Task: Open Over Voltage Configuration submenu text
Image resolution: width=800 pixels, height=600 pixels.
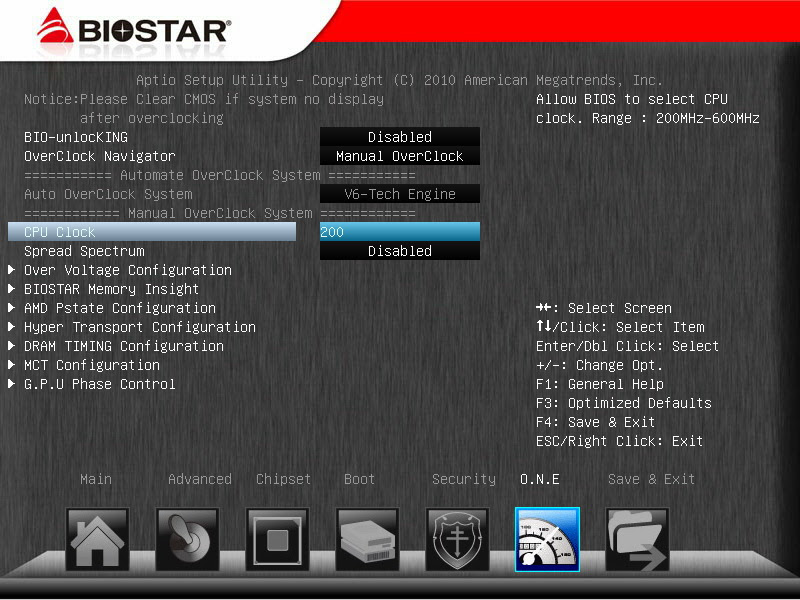Action: [128, 270]
